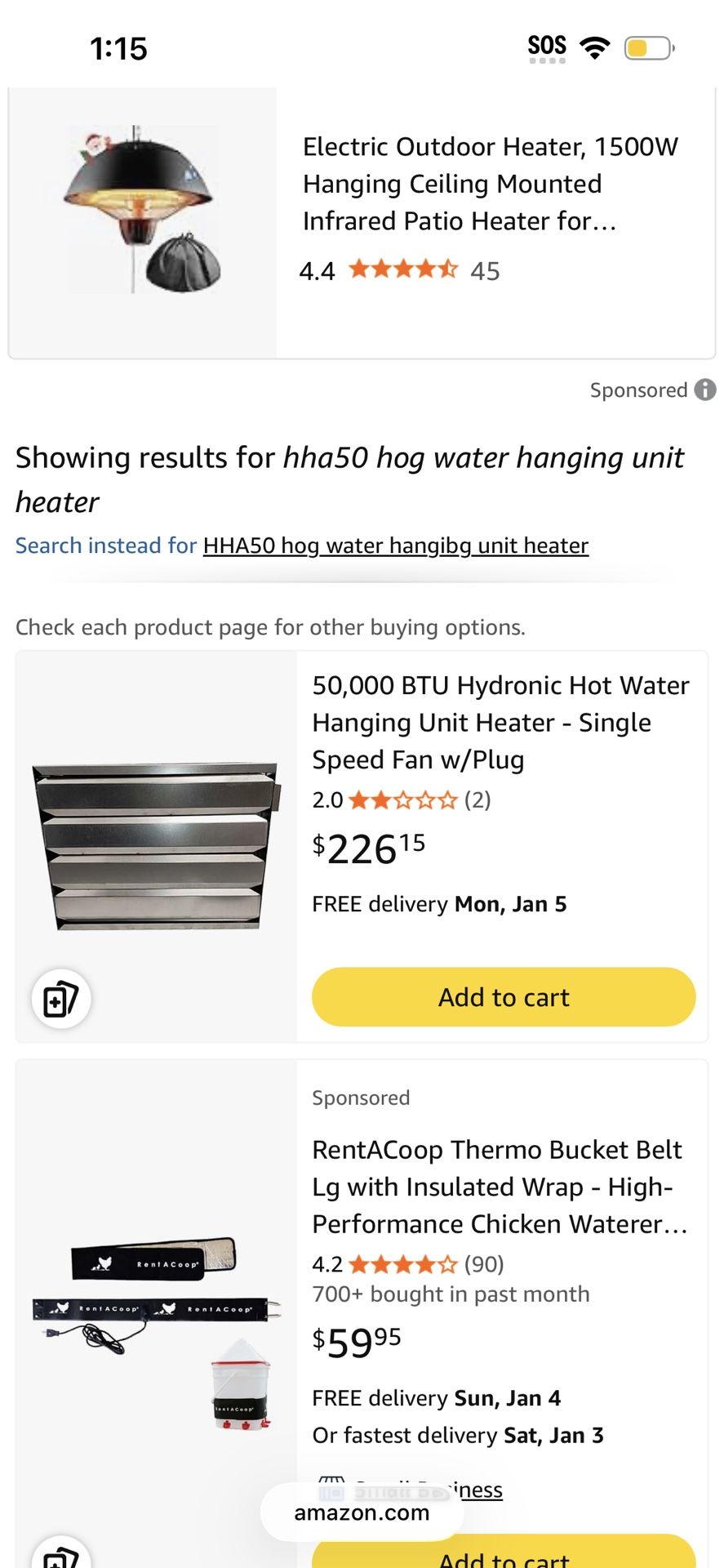Tap the add-to-list icon on the Hydronic heater

[x=61, y=999]
